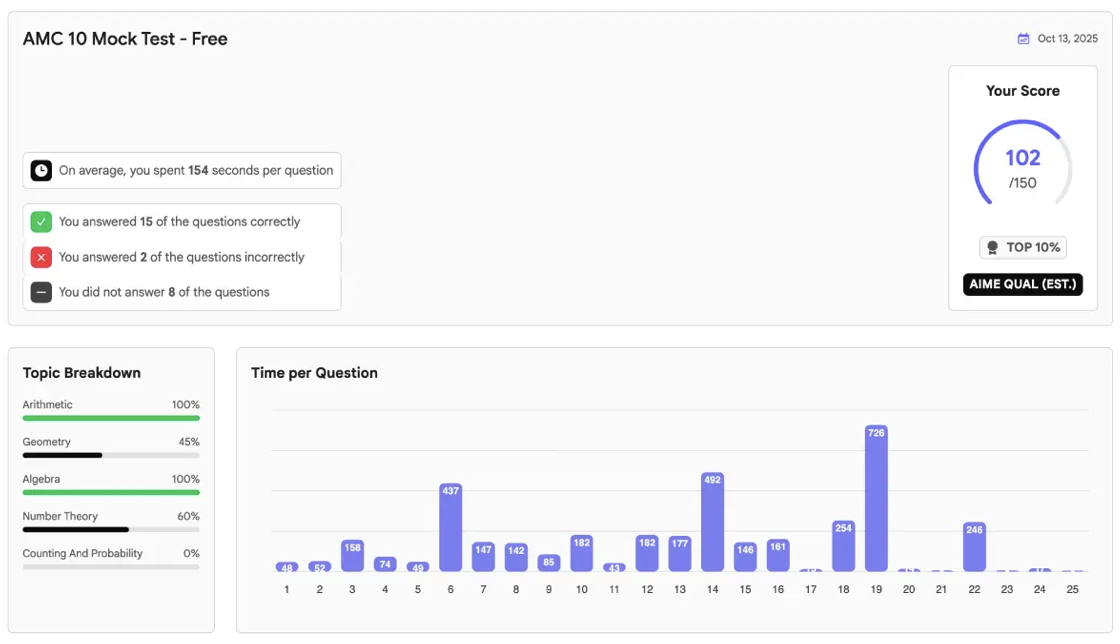1120x644 pixels.
Task: Click the green checkmark correct-answers icon
Action: click(x=41, y=222)
